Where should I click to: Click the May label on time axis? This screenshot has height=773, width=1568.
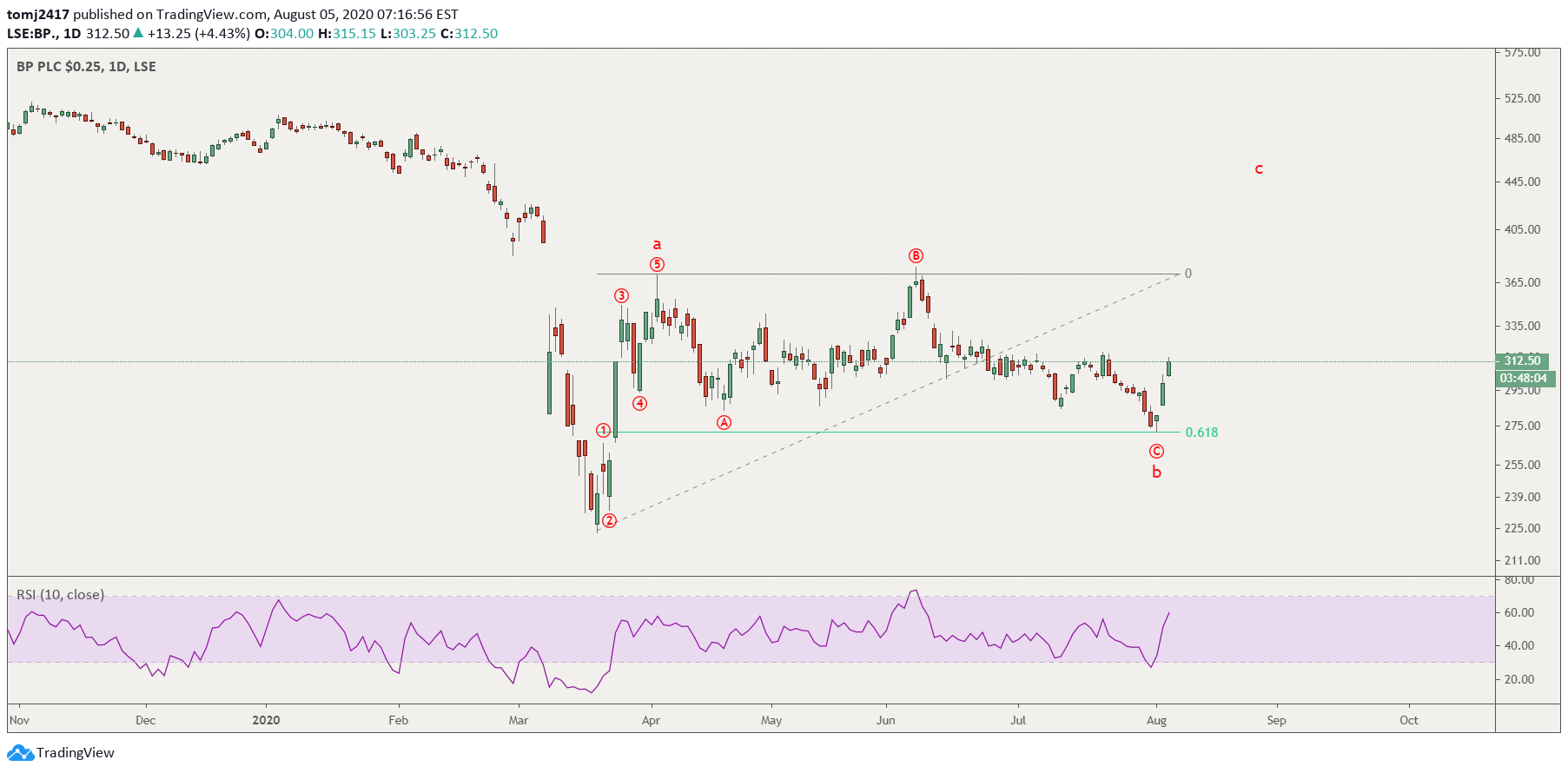(x=771, y=721)
